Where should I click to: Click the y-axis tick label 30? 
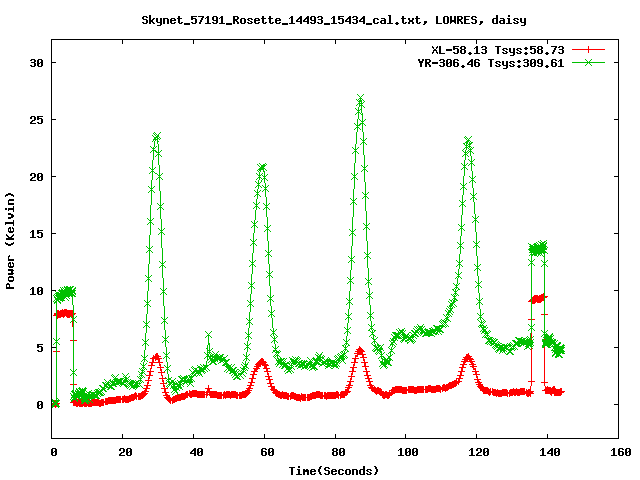pos(36,63)
